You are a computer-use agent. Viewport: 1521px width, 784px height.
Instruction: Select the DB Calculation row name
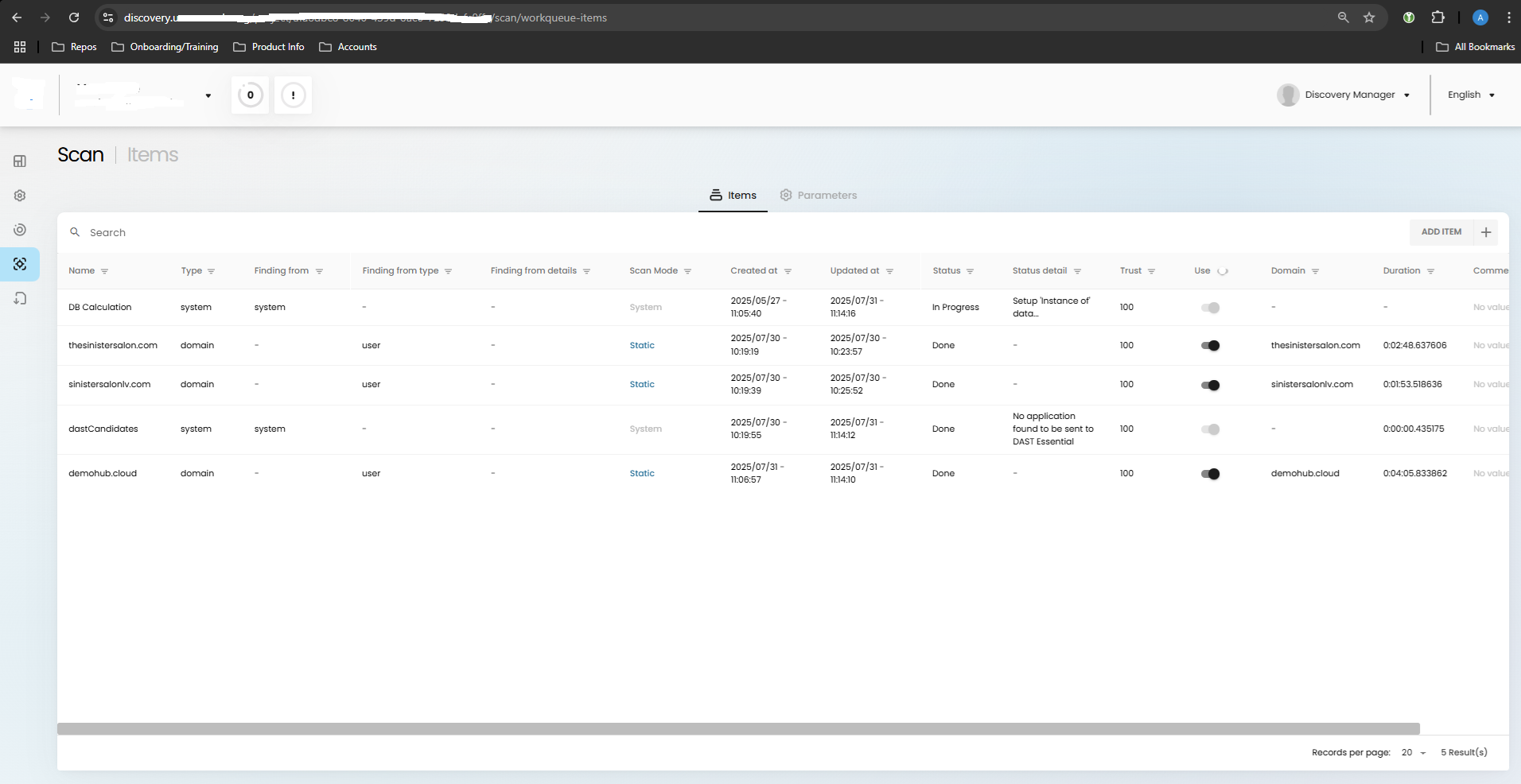click(x=100, y=308)
